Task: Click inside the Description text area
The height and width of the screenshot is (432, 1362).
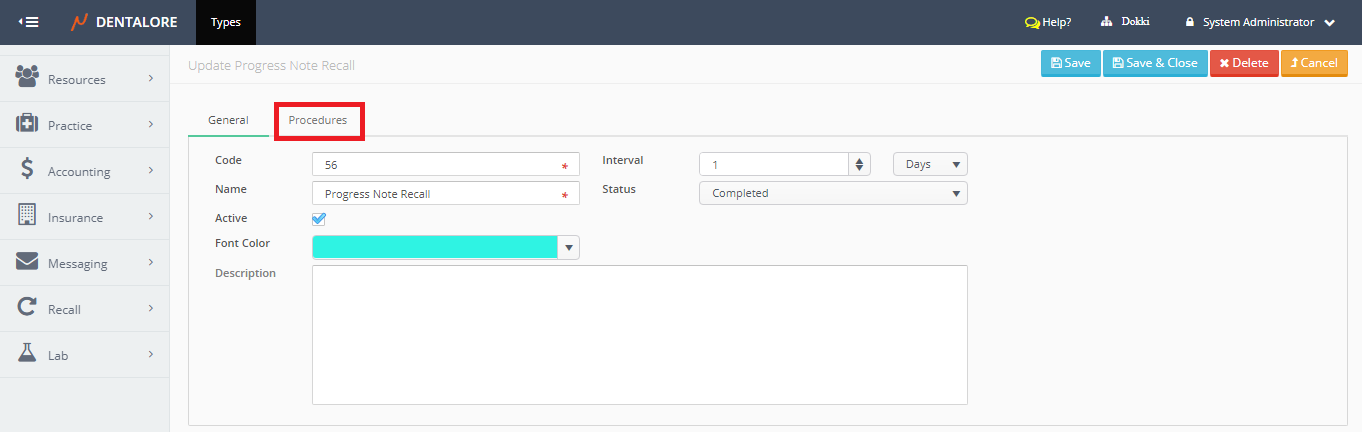Action: point(639,334)
